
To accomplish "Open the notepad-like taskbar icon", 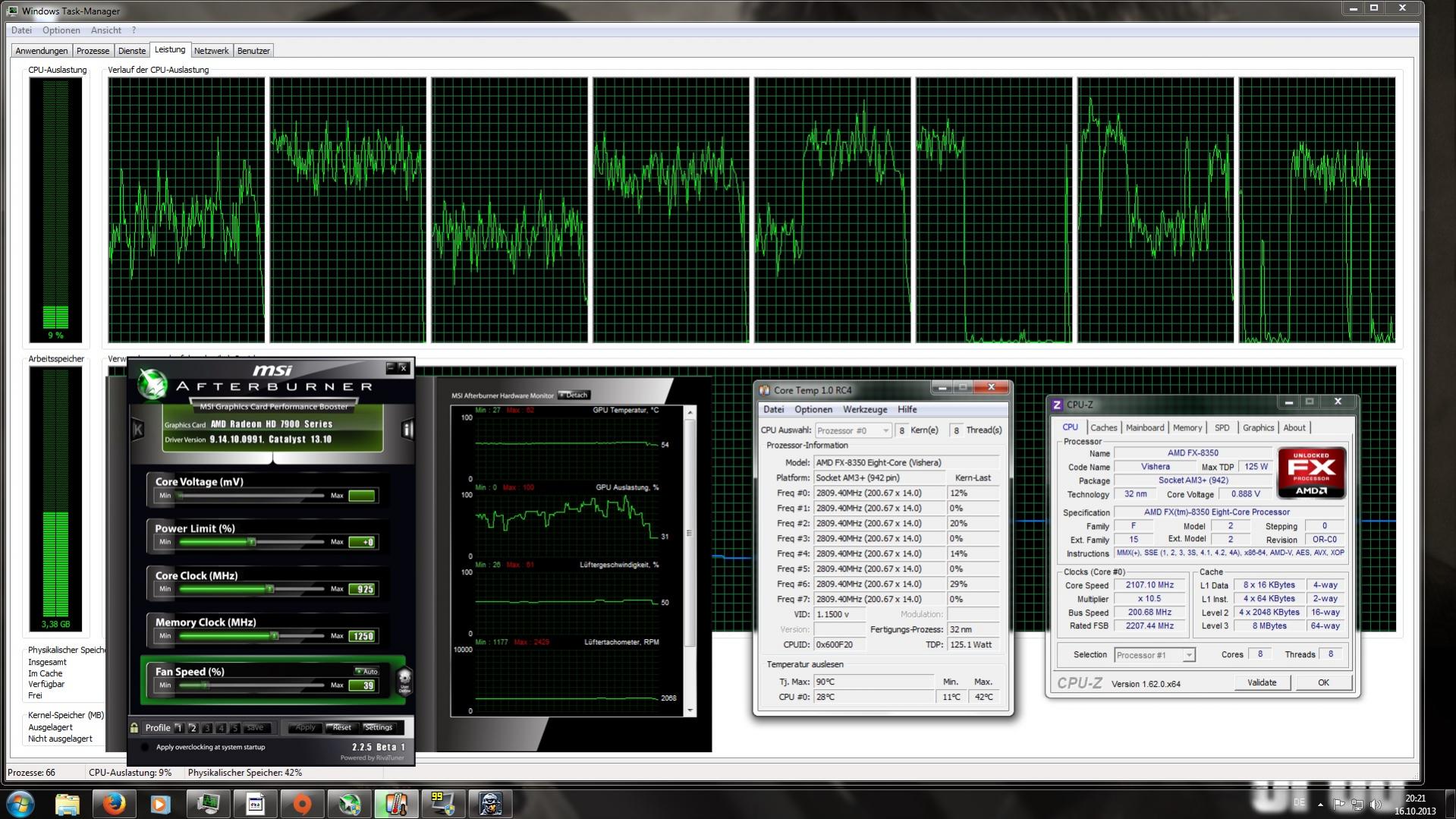I will pos(255,804).
